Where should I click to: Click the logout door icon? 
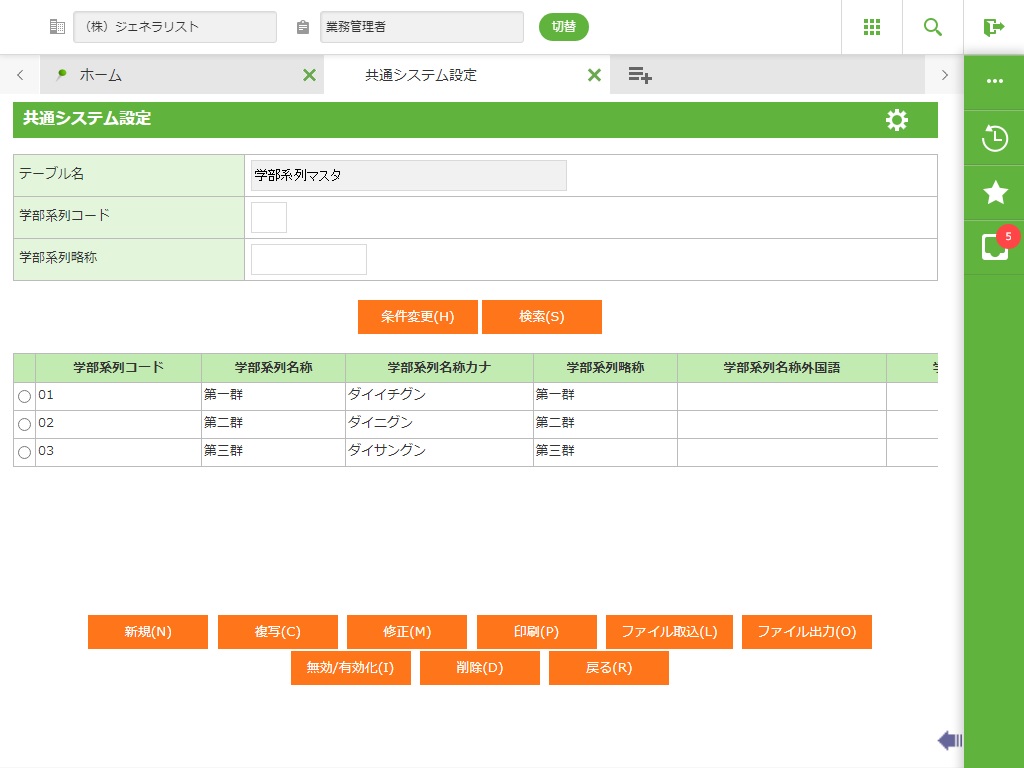tap(993, 27)
